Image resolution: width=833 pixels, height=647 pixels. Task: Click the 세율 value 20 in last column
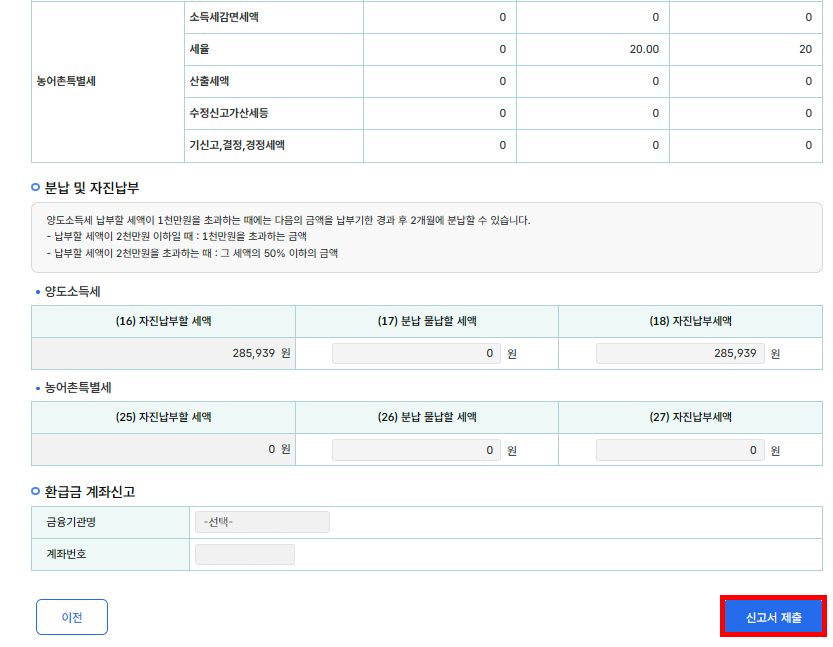coord(746,49)
